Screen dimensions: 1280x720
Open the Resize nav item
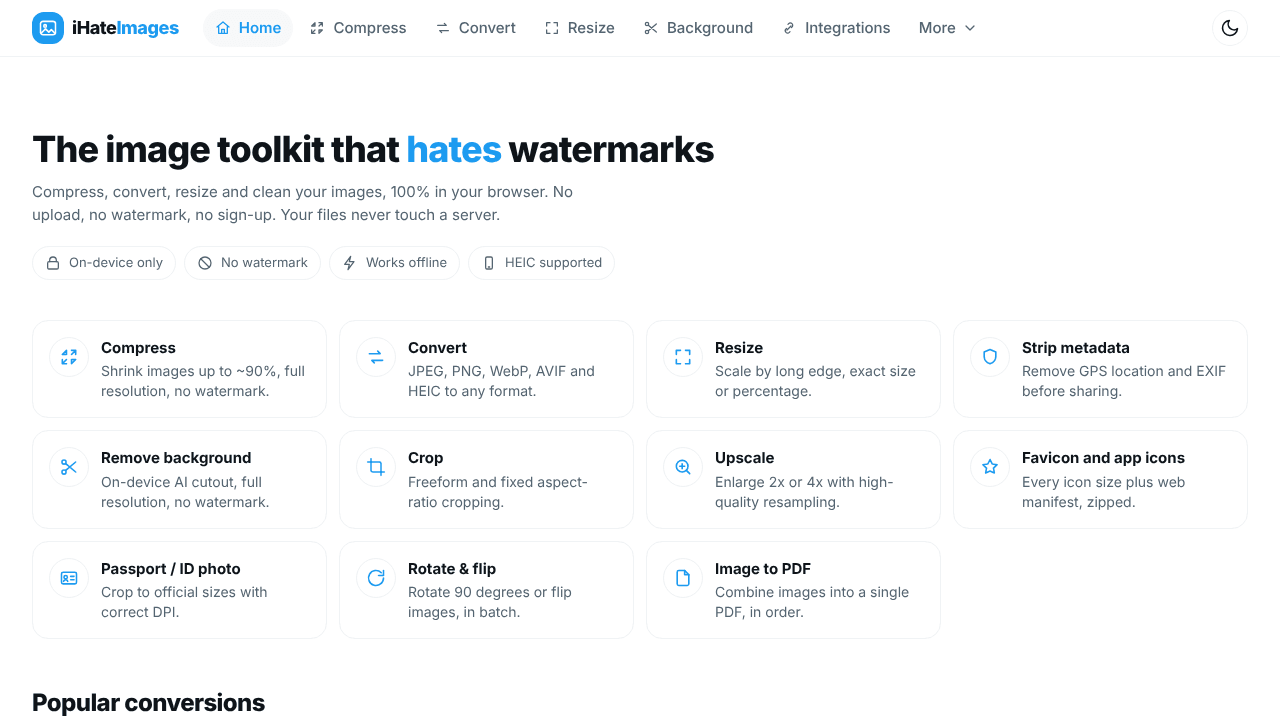point(580,28)
